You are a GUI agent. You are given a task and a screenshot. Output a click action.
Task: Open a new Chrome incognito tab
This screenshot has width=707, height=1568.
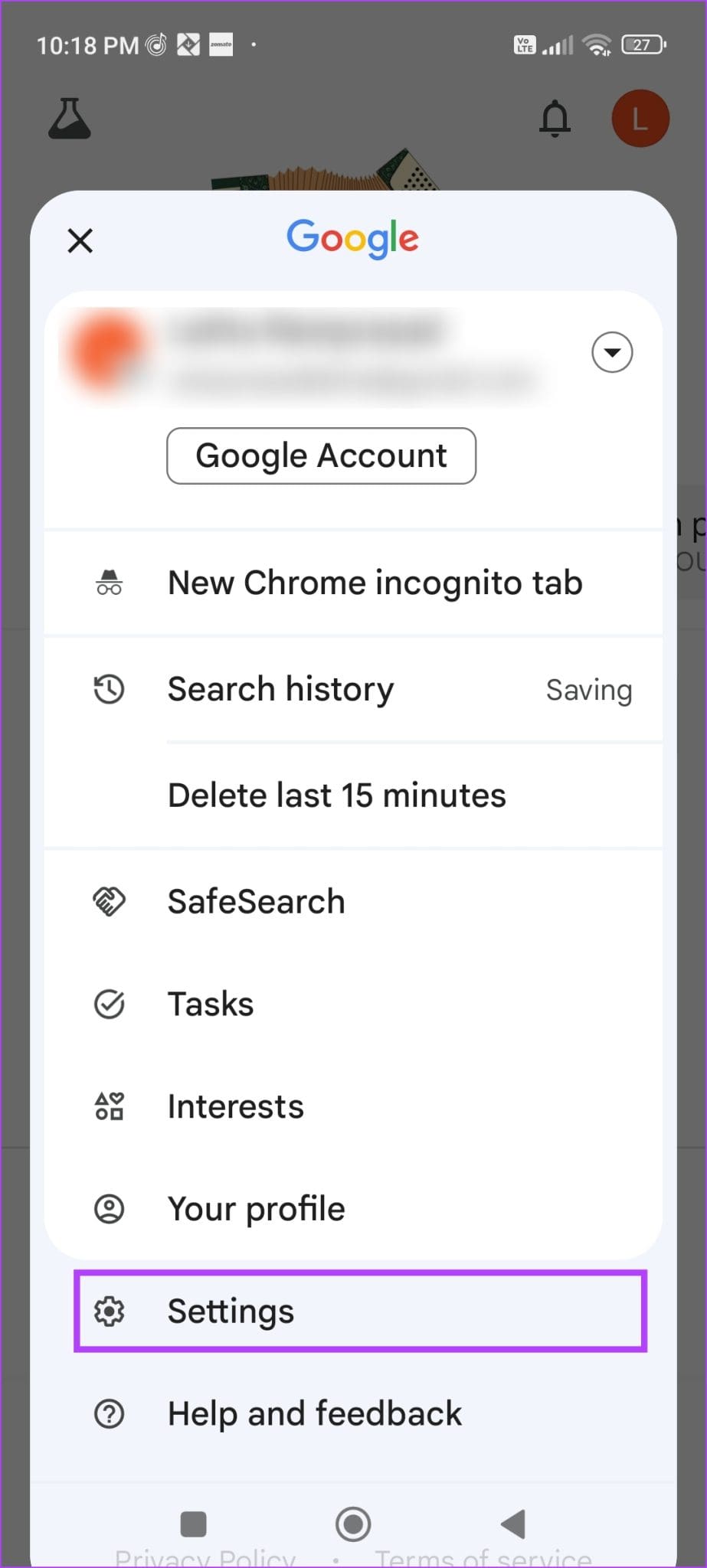tap(375, 583)
